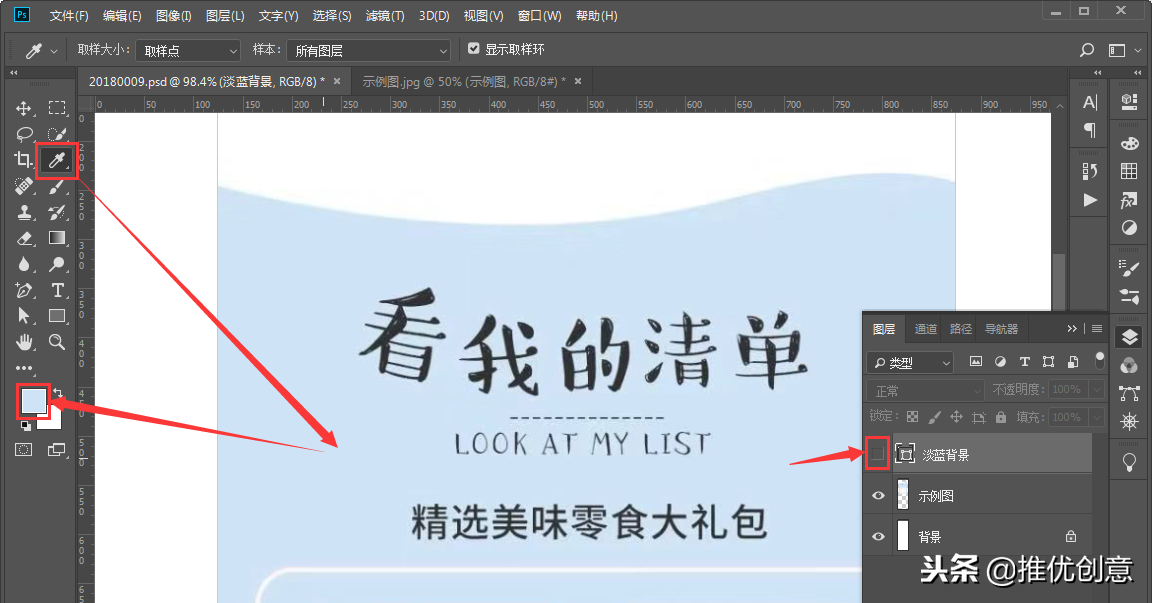Image resolution: width=1152 pixels, height=603 pixels.
Task: Toggle lock transparent pixels
Action: pyautogui.click(x=912, y=417)
